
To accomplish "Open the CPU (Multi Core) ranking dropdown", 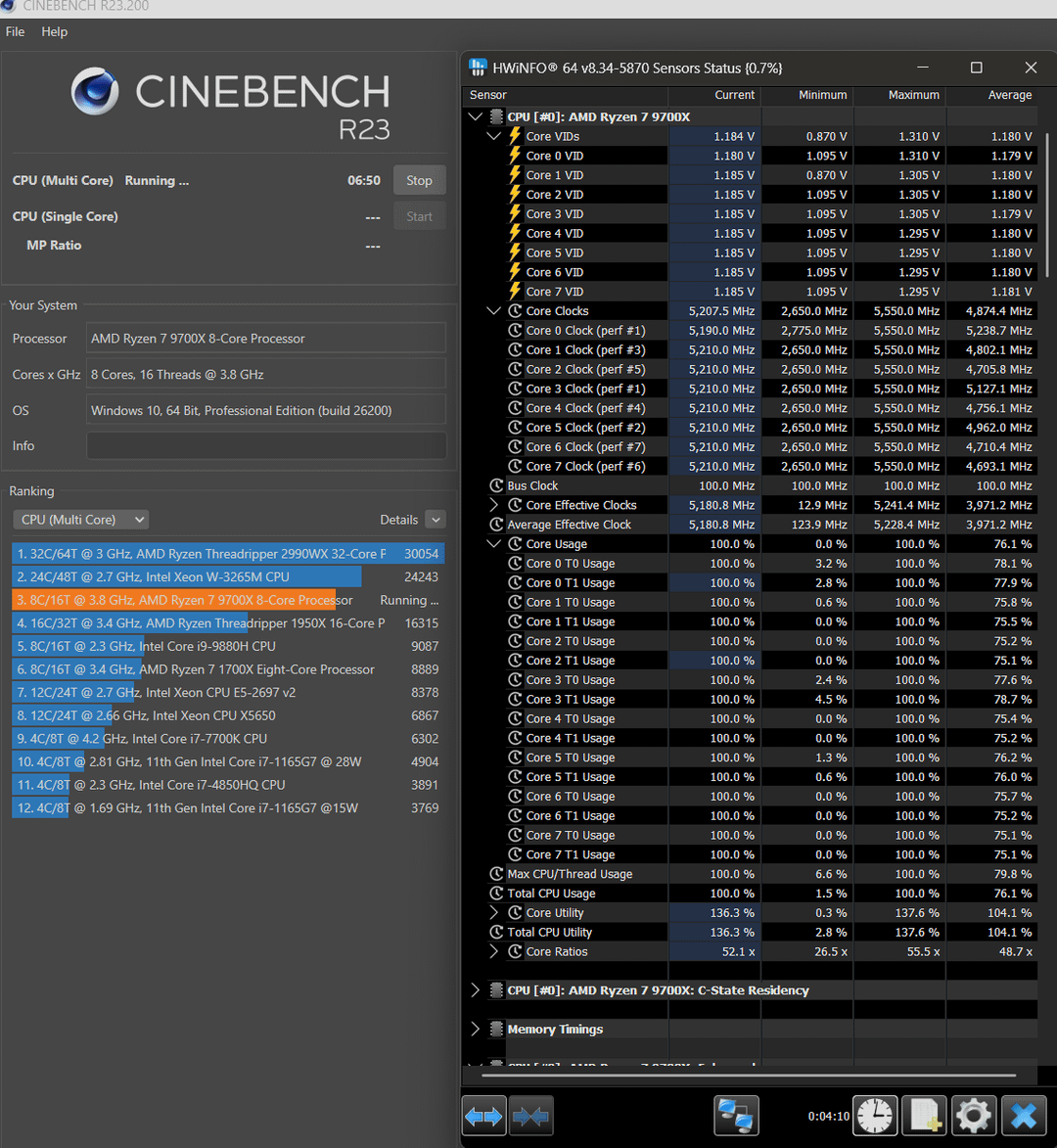I will click(x=80, y=520).
